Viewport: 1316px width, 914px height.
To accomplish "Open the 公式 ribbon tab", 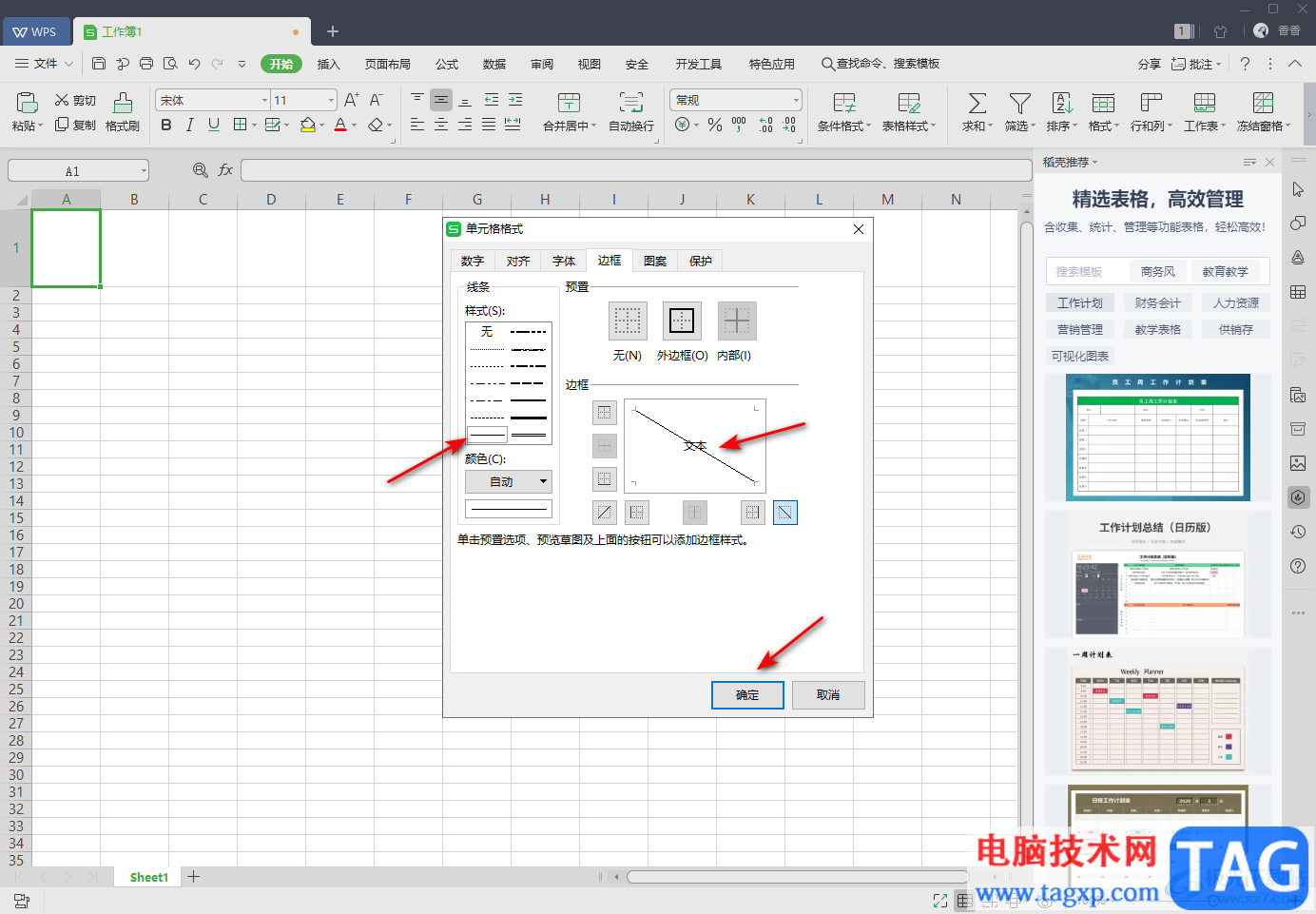I will 447,64.
